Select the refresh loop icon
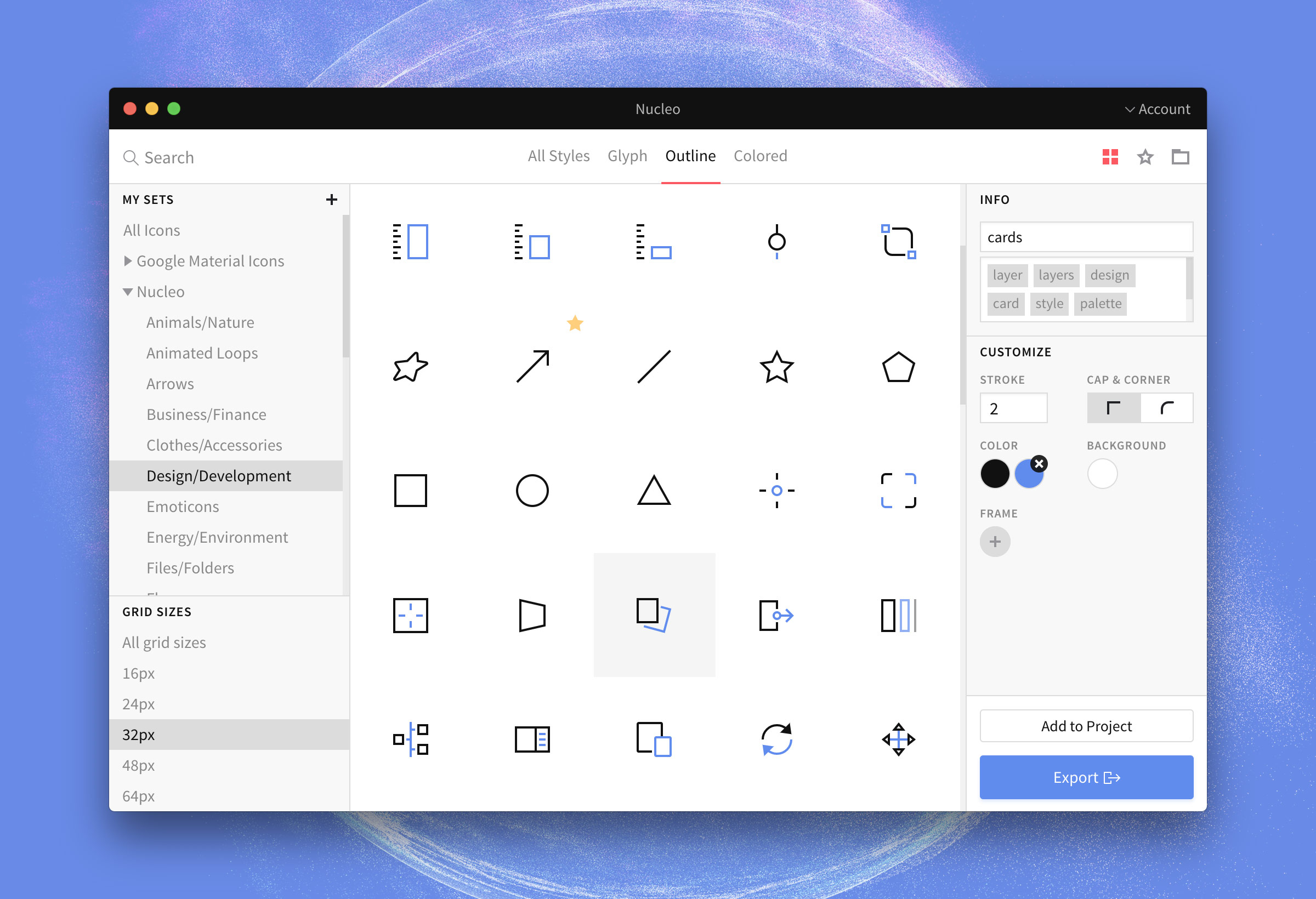The height and width of the screenshot is (899, 1316). pyautogui.click(x=776, y=739)
